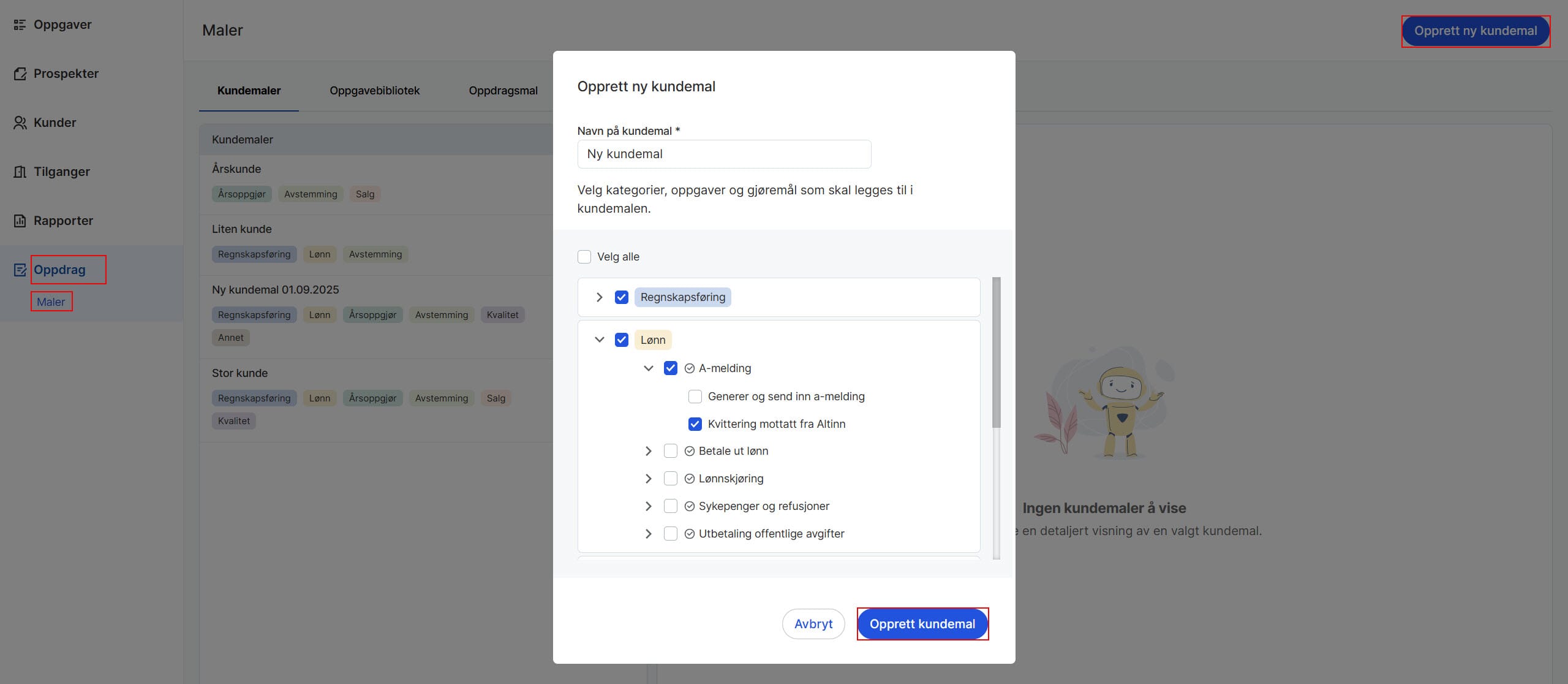
Task: Click the Prospekter sidebar icon
Action: click(x=20, y=74)
